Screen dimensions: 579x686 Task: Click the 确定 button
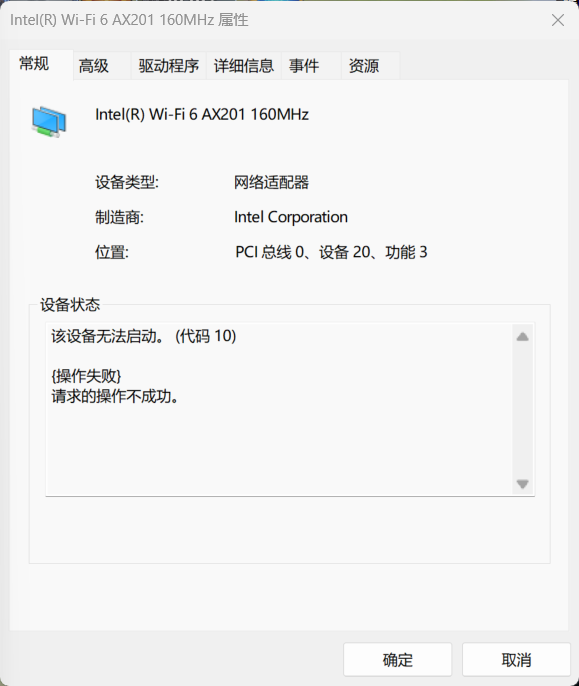pos(397,660)
